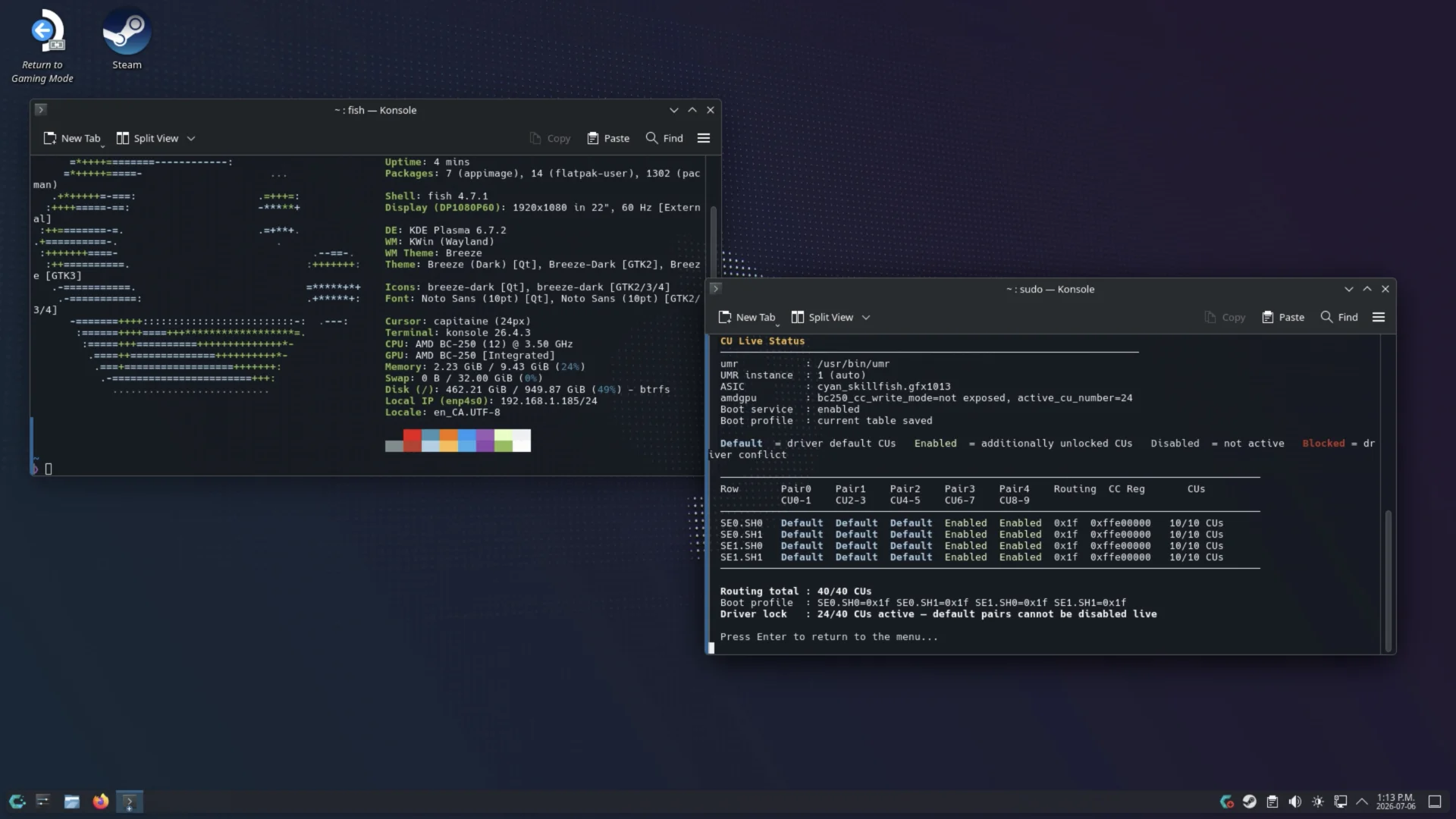Open the application launcher menu

point(17,802)
